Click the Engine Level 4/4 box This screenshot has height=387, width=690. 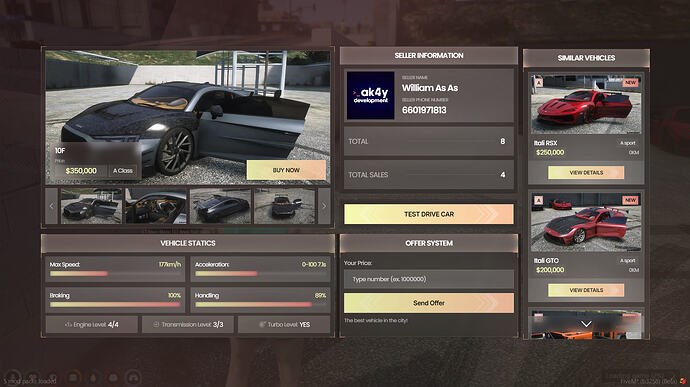click(x=92, y=324)
